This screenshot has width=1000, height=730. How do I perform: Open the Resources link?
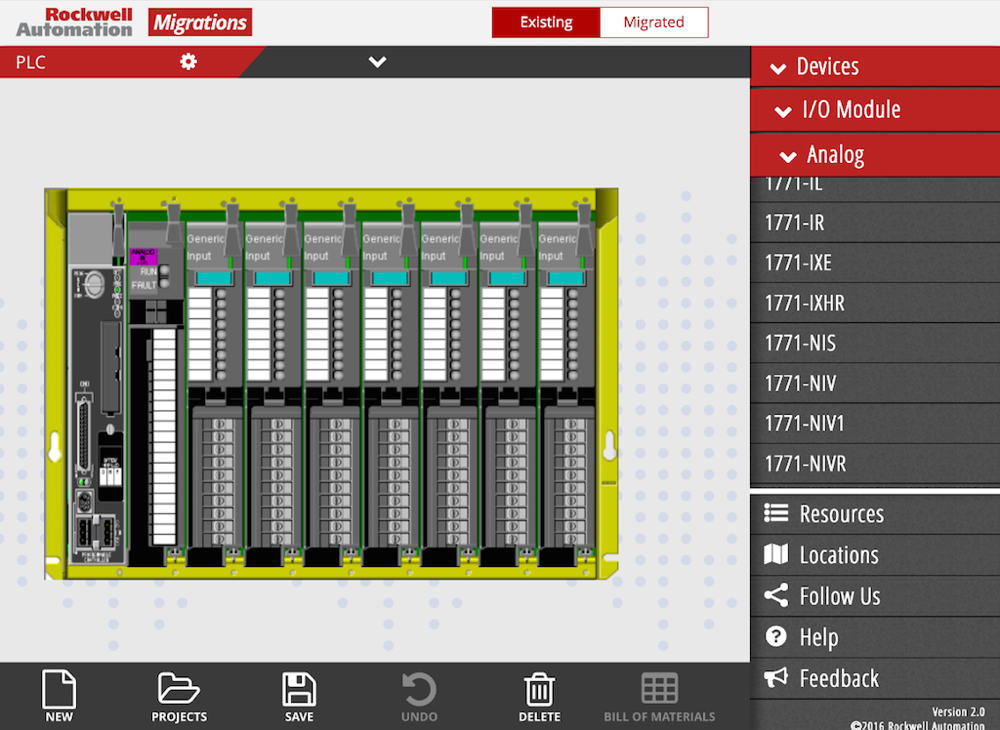[840, 514]
